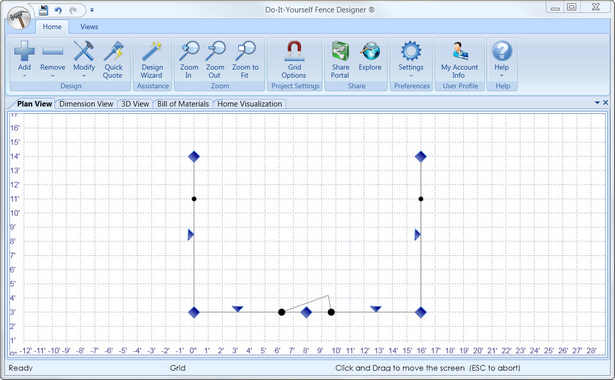Open My Account Info
615x380 pixels.
click(x=460, y=60)
